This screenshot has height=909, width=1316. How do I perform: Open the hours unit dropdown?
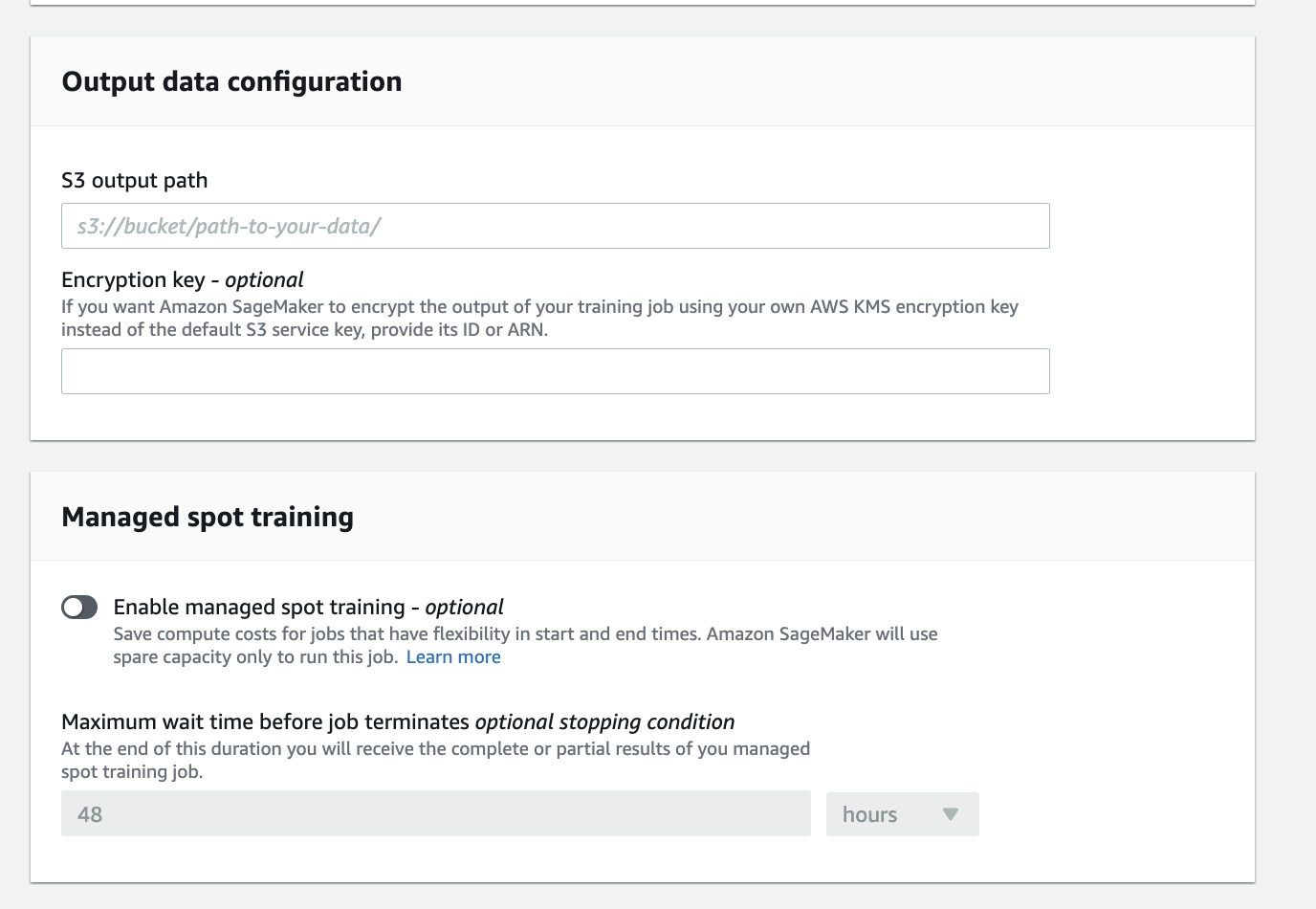point(902,814)
